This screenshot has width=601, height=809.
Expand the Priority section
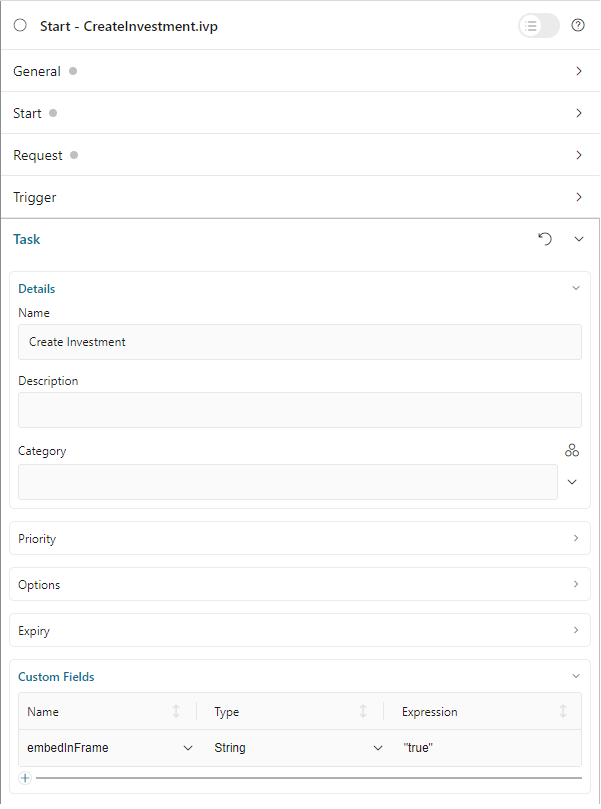(578, 538)
